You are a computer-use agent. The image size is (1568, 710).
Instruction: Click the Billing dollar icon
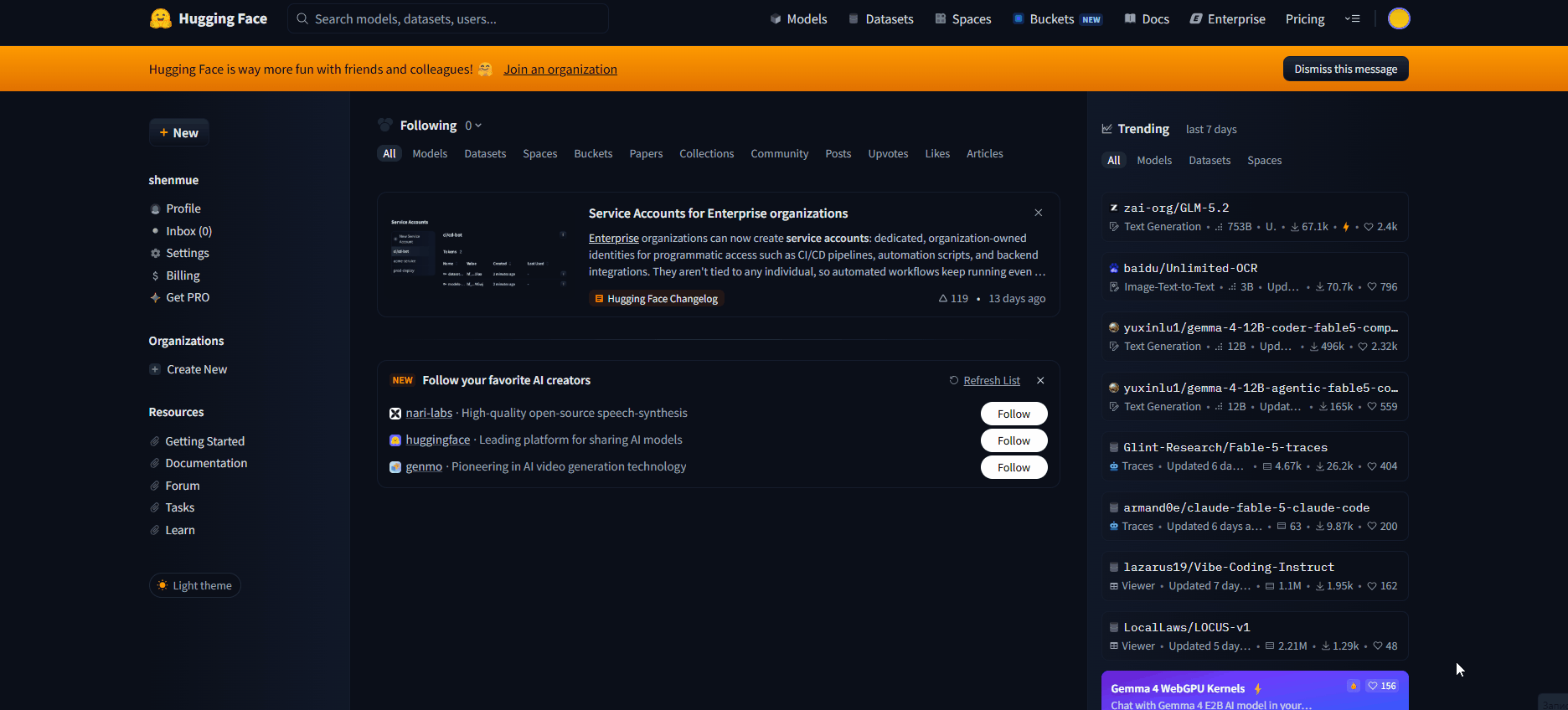click(x=155, y=275)
